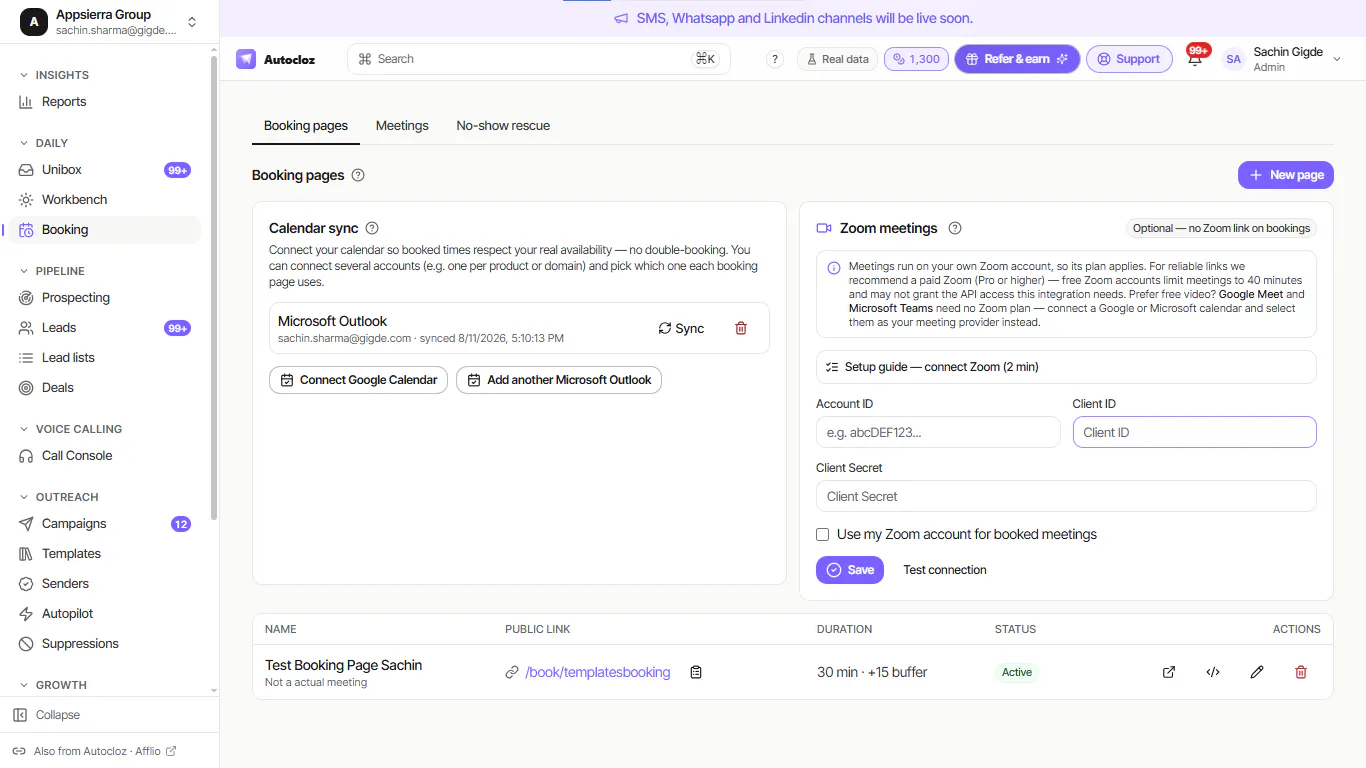Open Test Booking Page Sachin in new tab
Viewport: 1366px width, 768px height.
[1169, 672]
